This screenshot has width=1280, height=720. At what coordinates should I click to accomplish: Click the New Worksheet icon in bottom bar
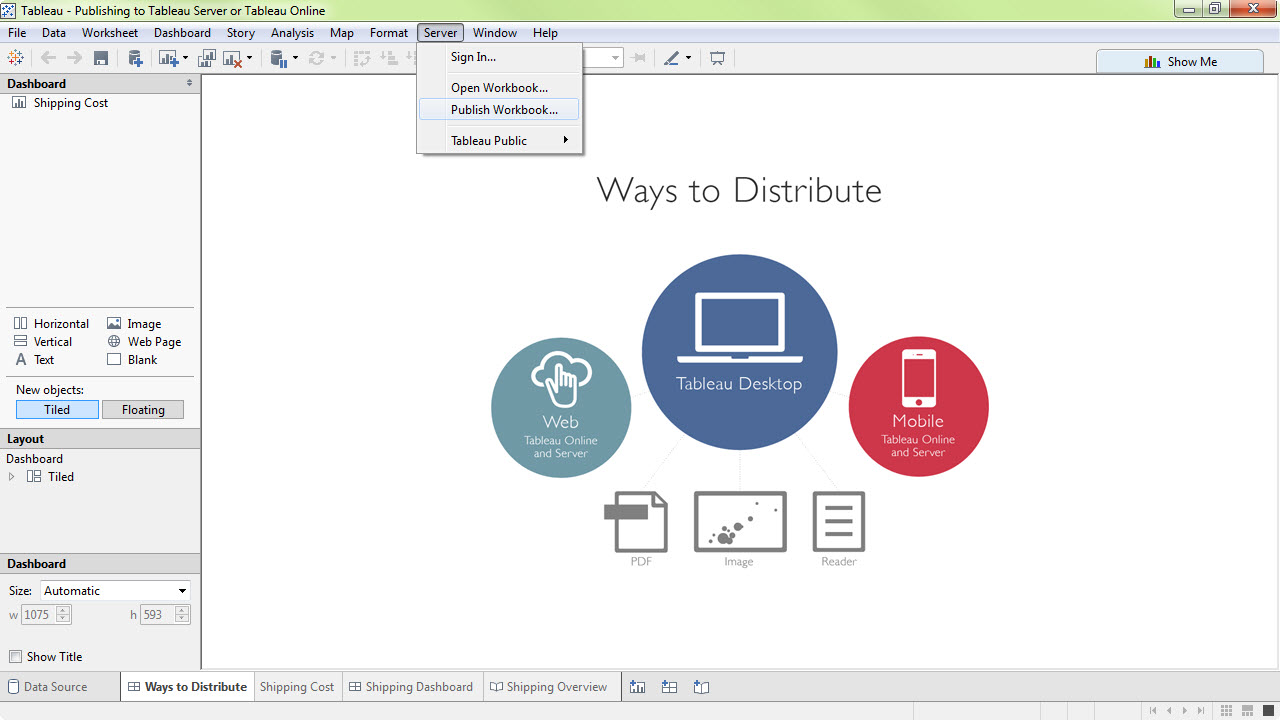[637, 687]
